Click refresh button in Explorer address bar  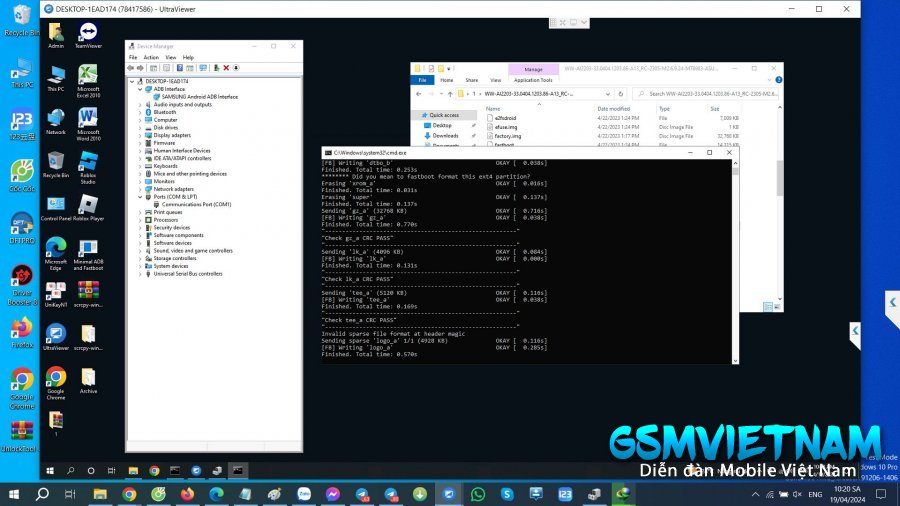[x=620, y=94]
